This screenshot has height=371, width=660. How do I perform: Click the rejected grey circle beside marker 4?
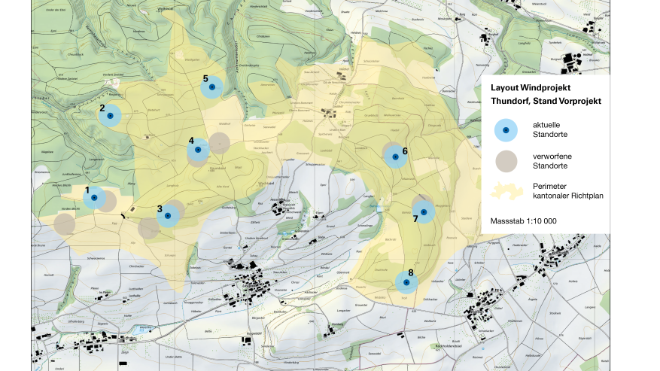(219, 143)
